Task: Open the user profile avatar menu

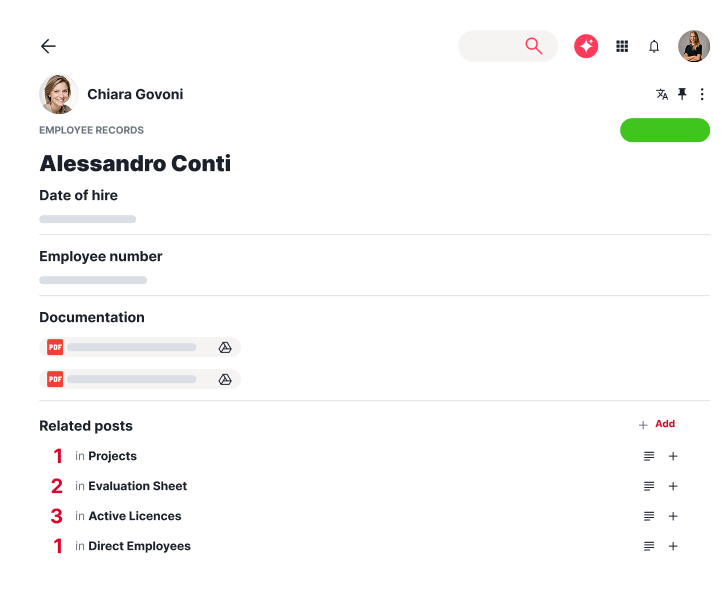Action: (x=694, y=46)
